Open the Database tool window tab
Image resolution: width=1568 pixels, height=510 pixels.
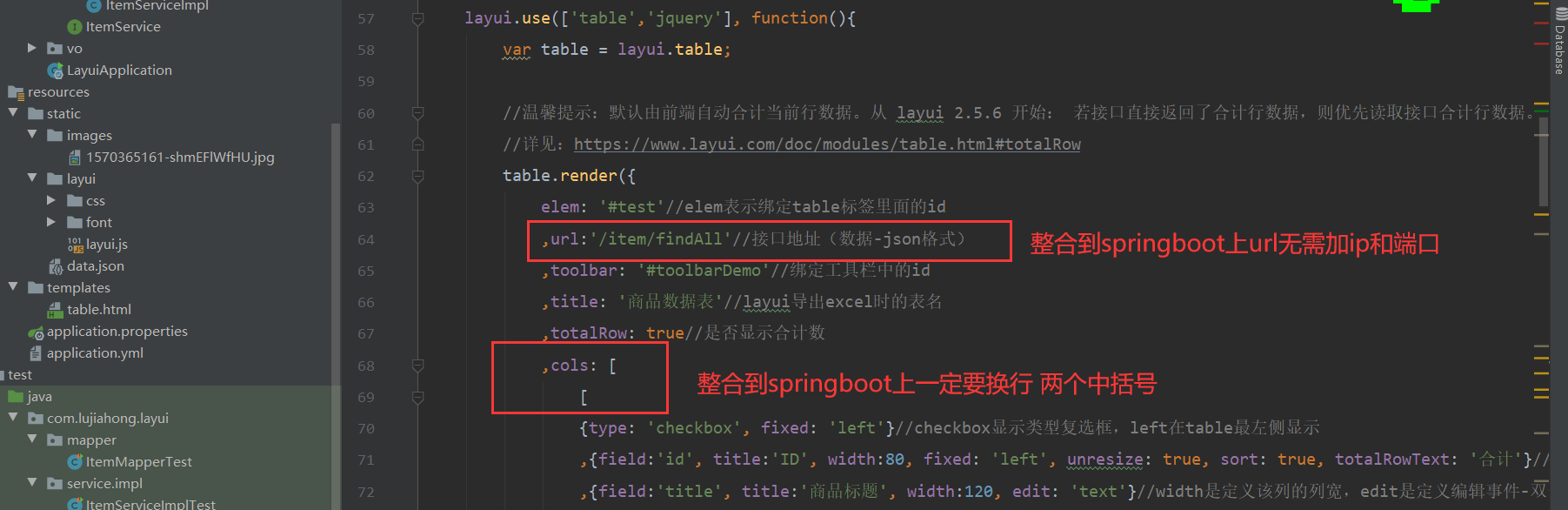pyautogui.click(x=1559, y=48)
